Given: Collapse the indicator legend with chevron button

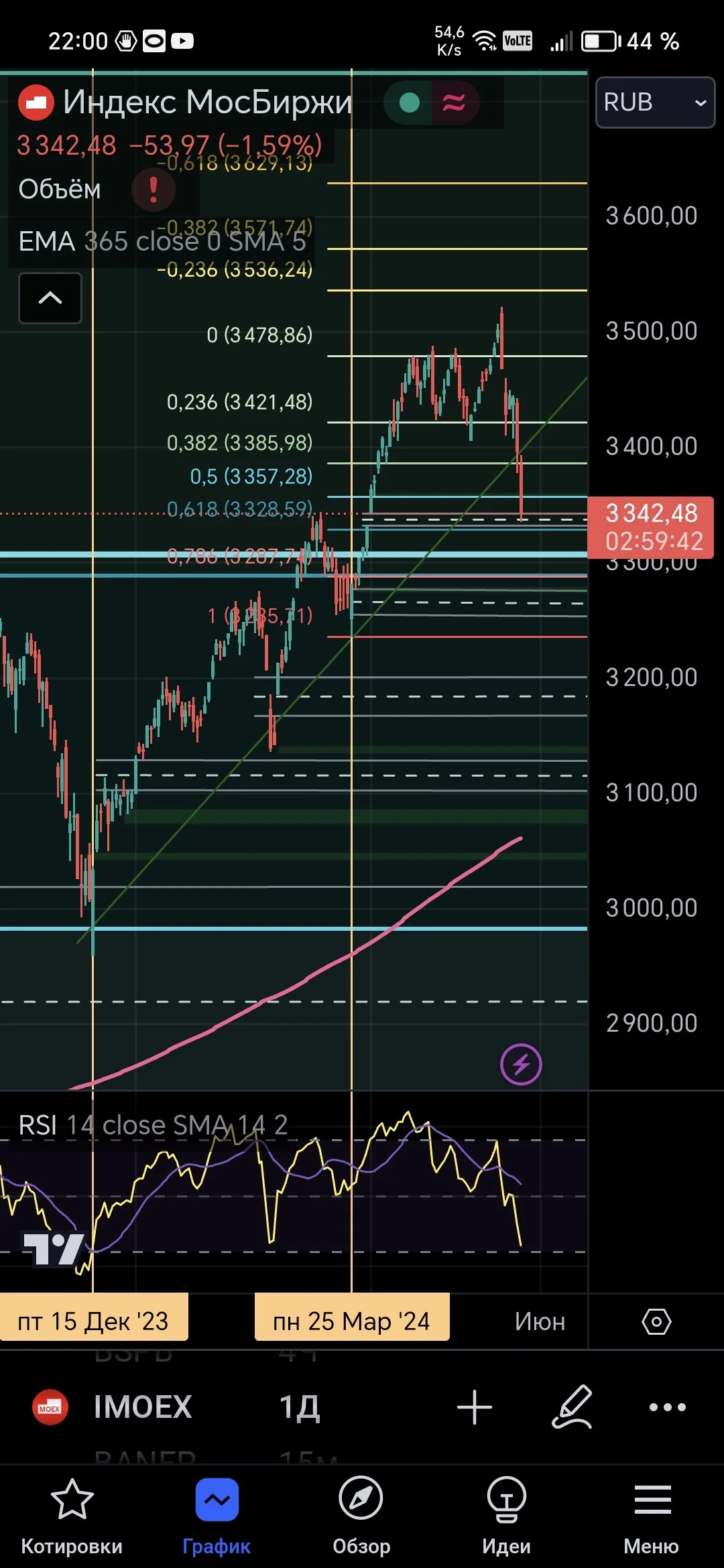Looking at the screenshot, I should coord(50,298).
